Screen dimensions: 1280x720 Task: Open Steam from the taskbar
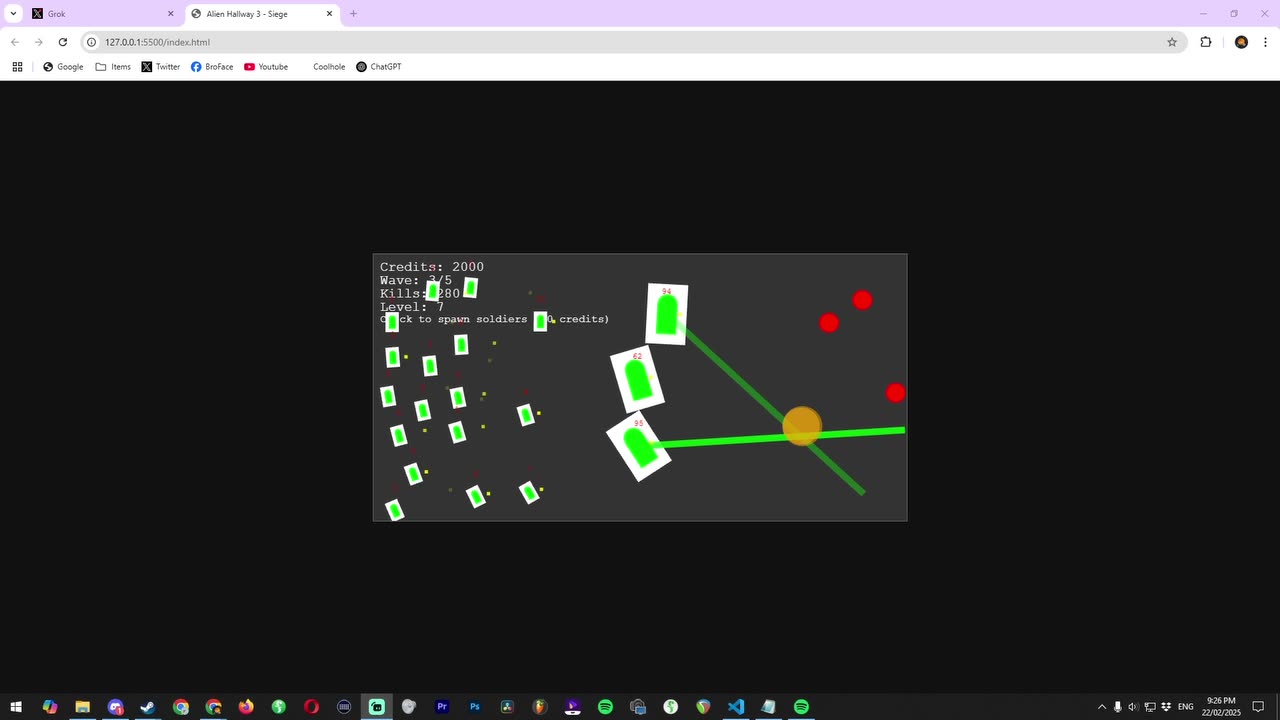tap(148, 707)
